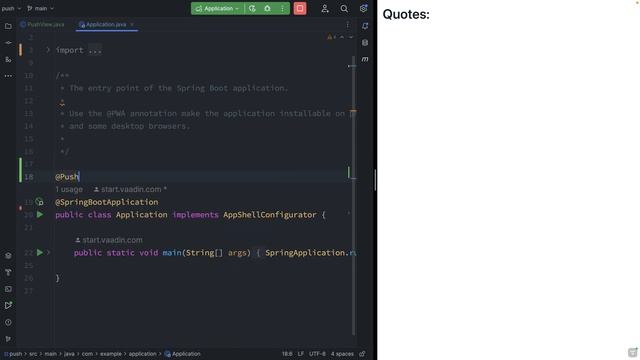
Task: Open the Learn tool window
Action: point(8,256)
